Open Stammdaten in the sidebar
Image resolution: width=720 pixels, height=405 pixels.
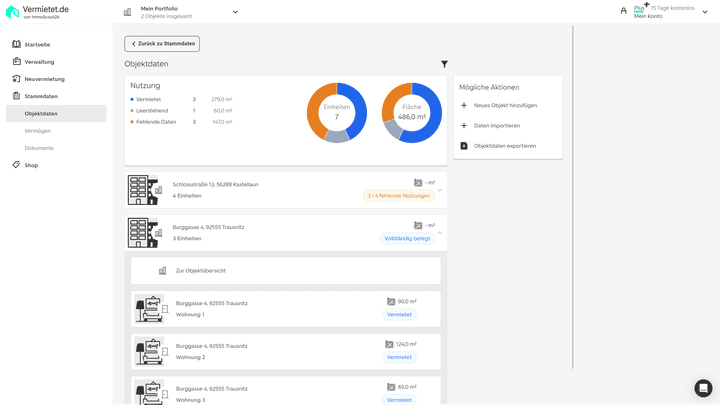point(41,96)
